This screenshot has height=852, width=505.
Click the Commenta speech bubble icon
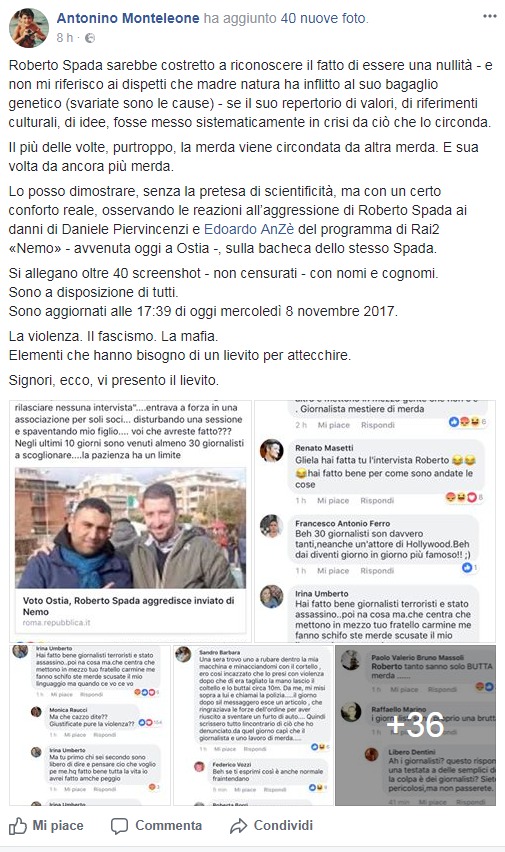119,826
